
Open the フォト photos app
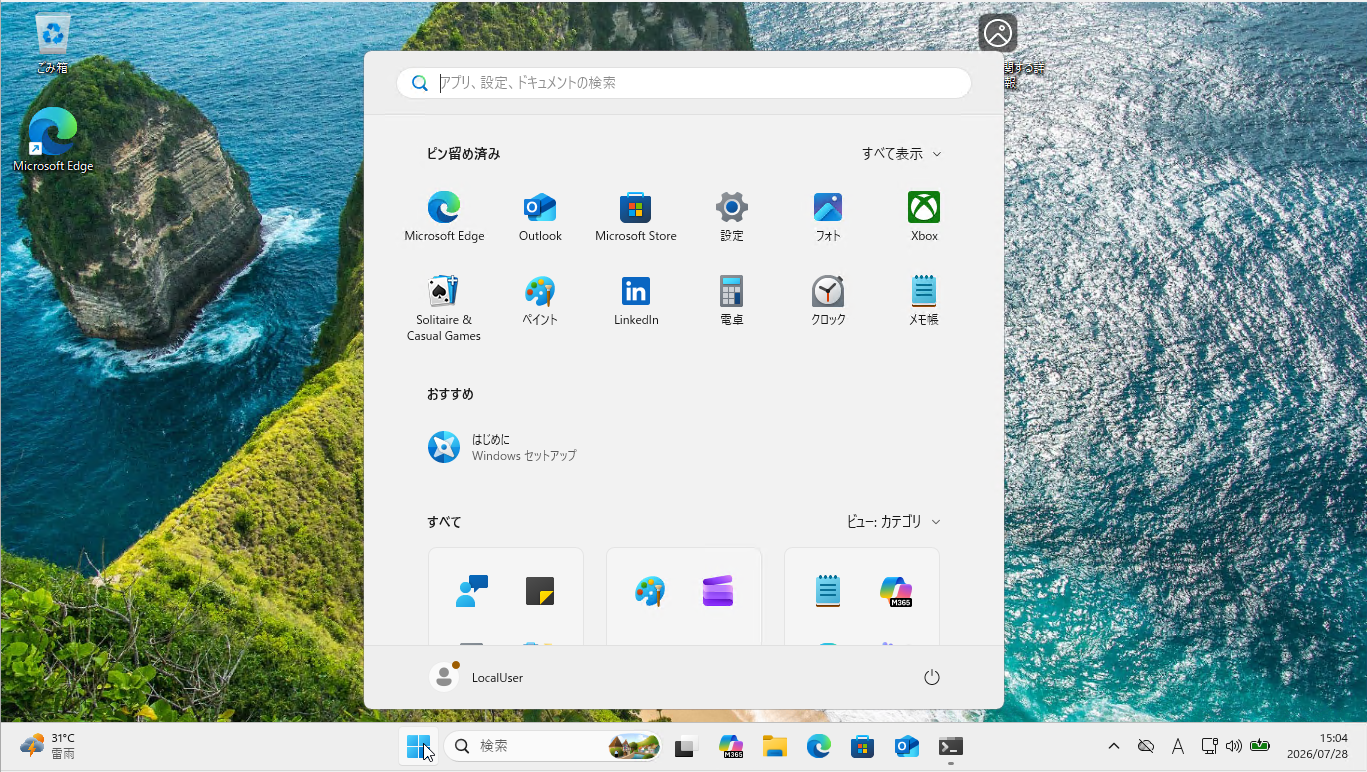(x=828, y=217)
